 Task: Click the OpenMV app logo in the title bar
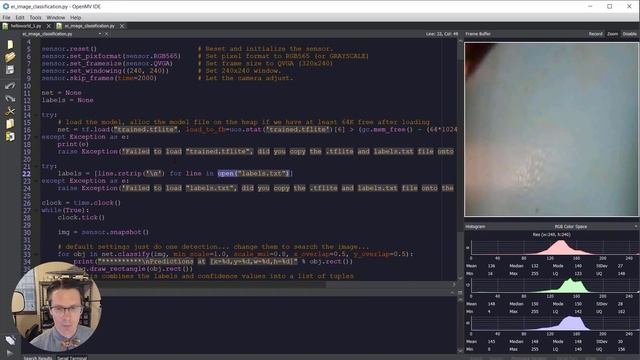pyautogui.click(x=5, y=7)
